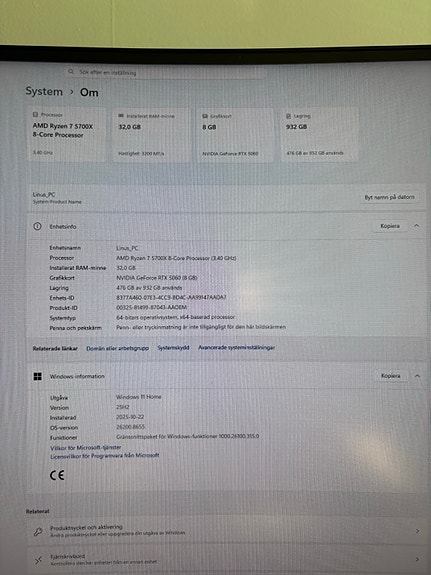
Task: Focus the Sök efter en inställning field
Action: click(166, 72)
